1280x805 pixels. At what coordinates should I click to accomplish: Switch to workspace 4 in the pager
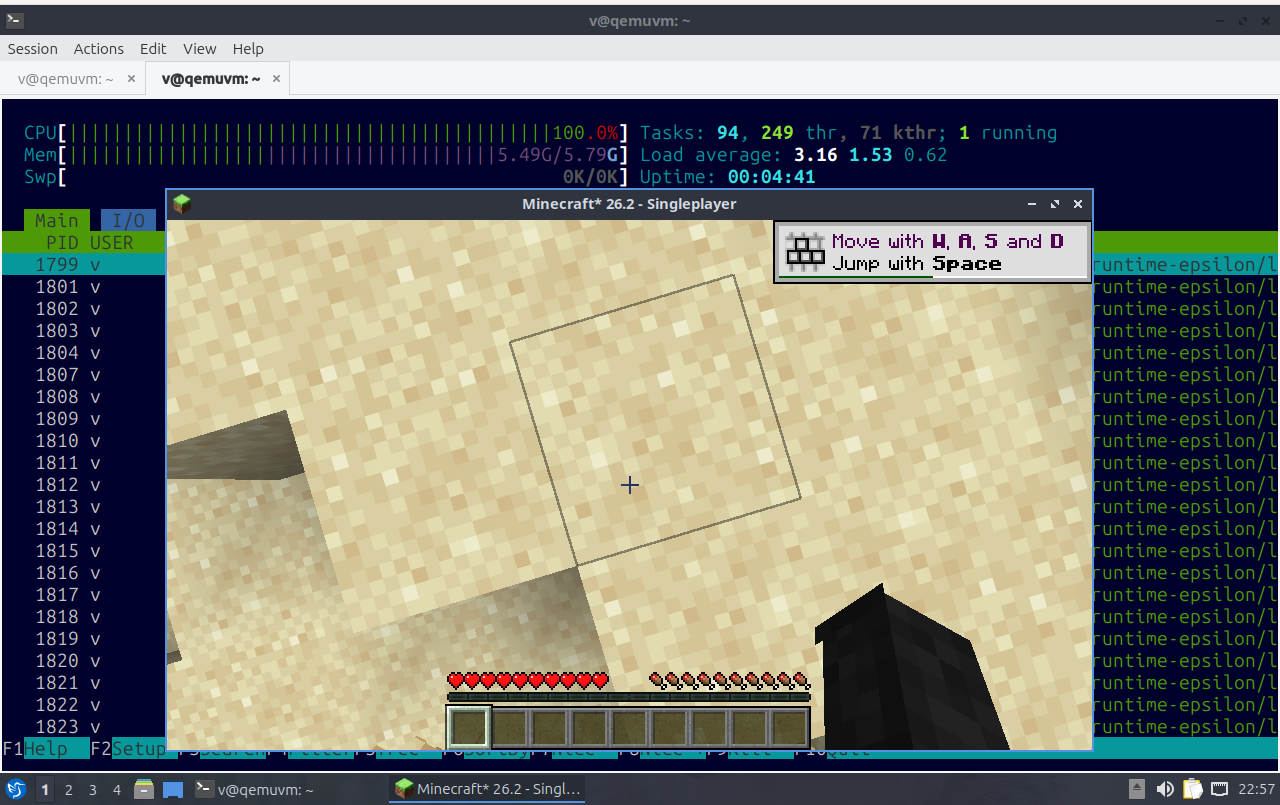coord(117,789)
